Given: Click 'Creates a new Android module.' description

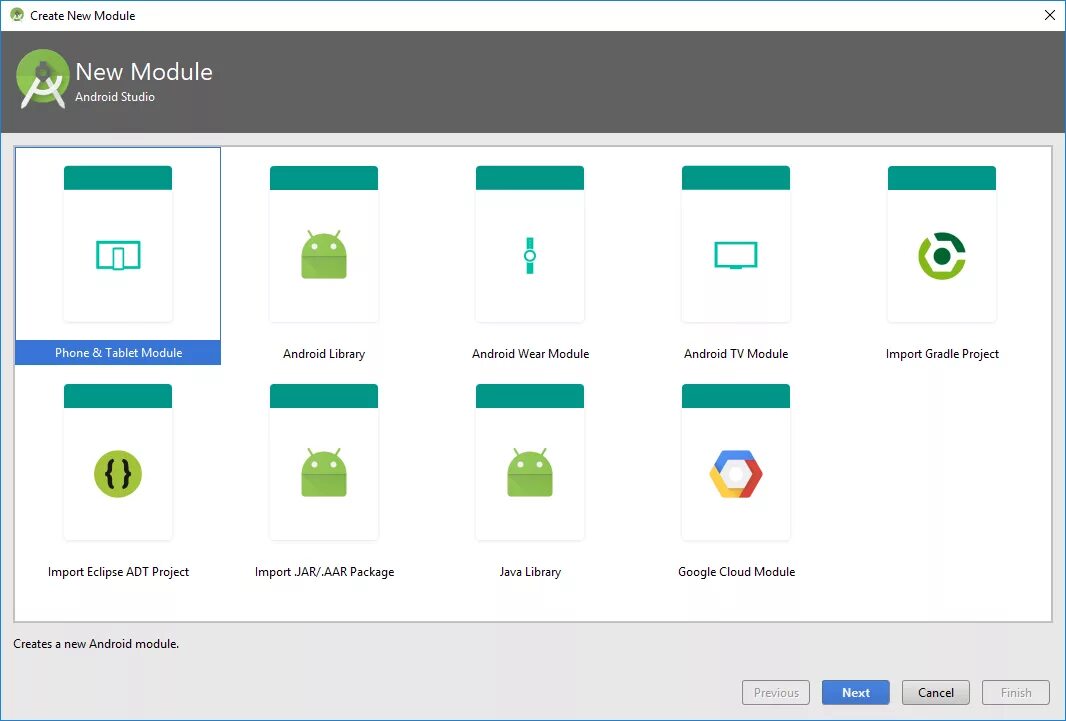Looking at the screenshot, I should point(96,644).
